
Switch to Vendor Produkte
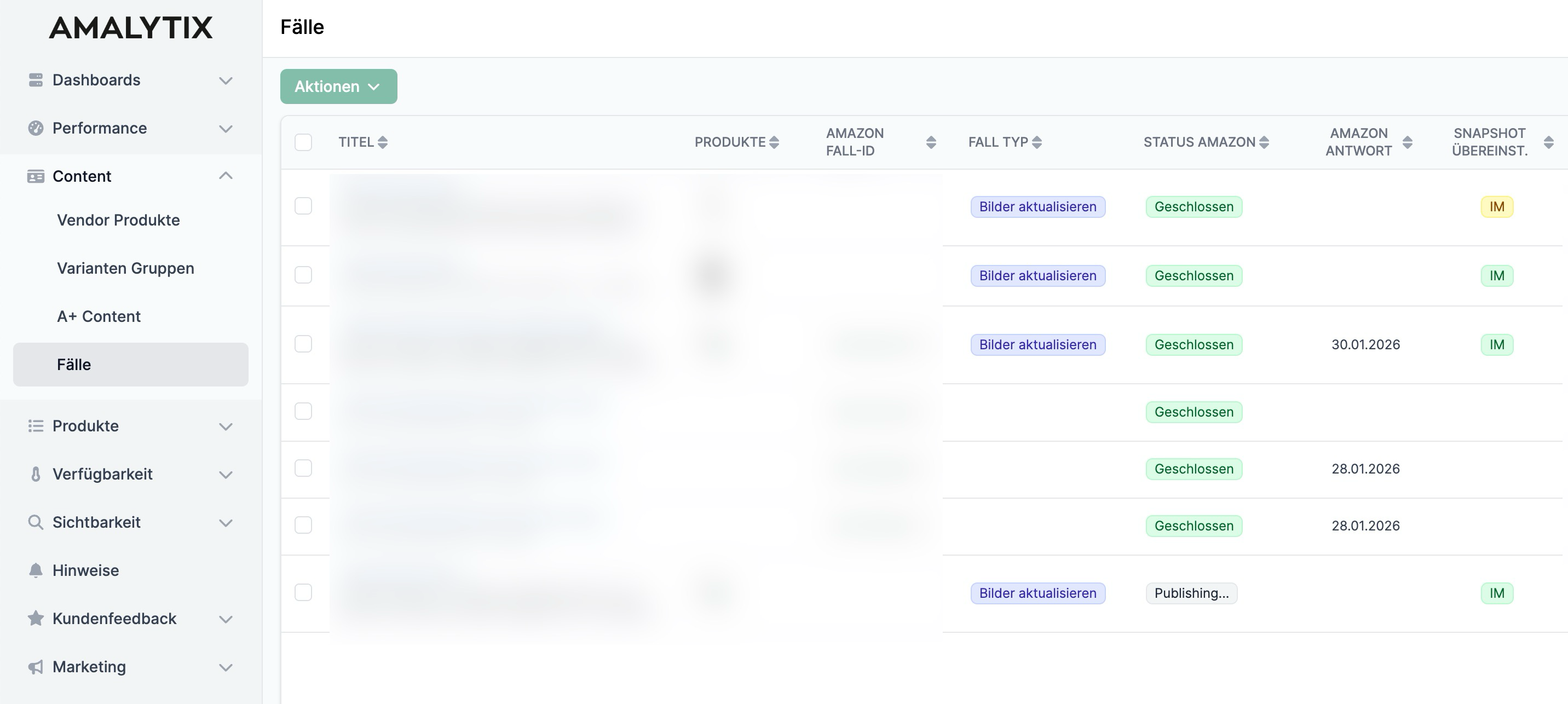point(118,220)
